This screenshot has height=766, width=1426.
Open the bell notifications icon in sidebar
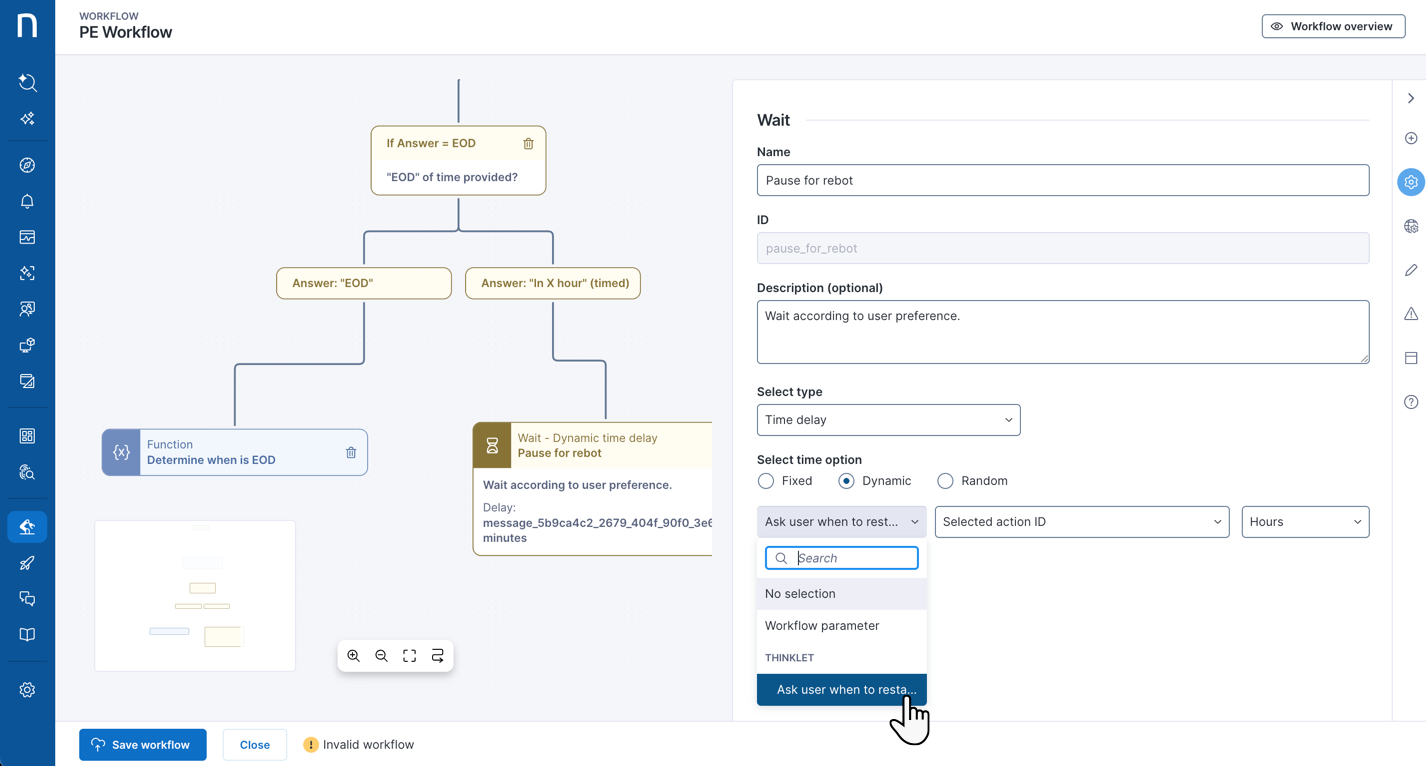pyautogui.click(x=27, y=202)
